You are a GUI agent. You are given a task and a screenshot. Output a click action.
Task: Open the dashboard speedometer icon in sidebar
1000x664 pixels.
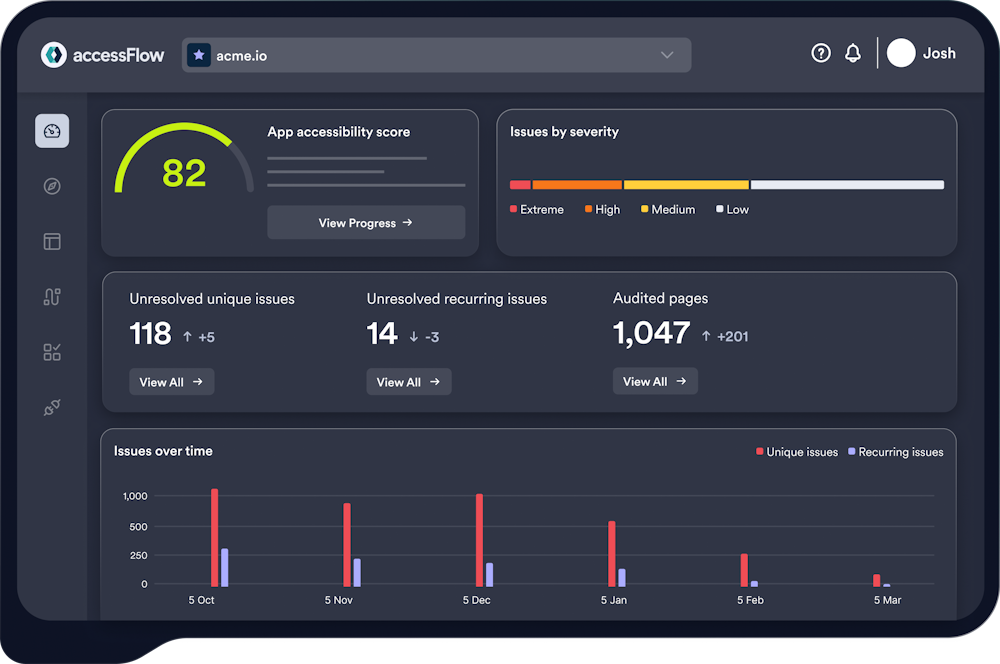point(52,131)
